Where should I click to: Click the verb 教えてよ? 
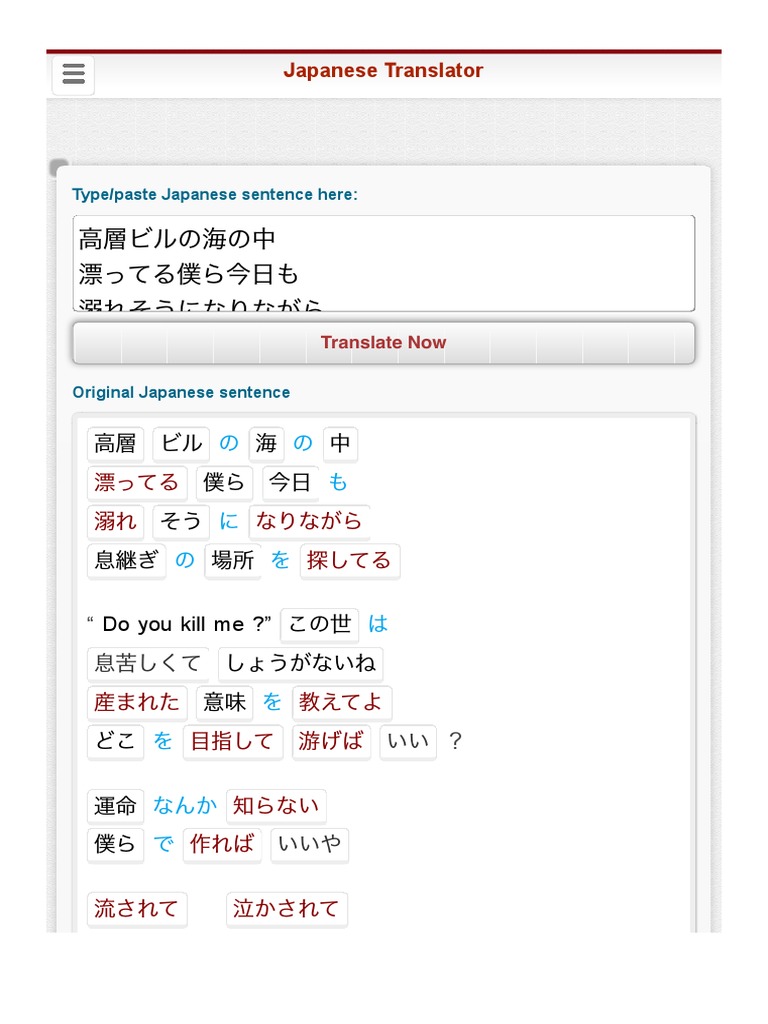(342, 702)
